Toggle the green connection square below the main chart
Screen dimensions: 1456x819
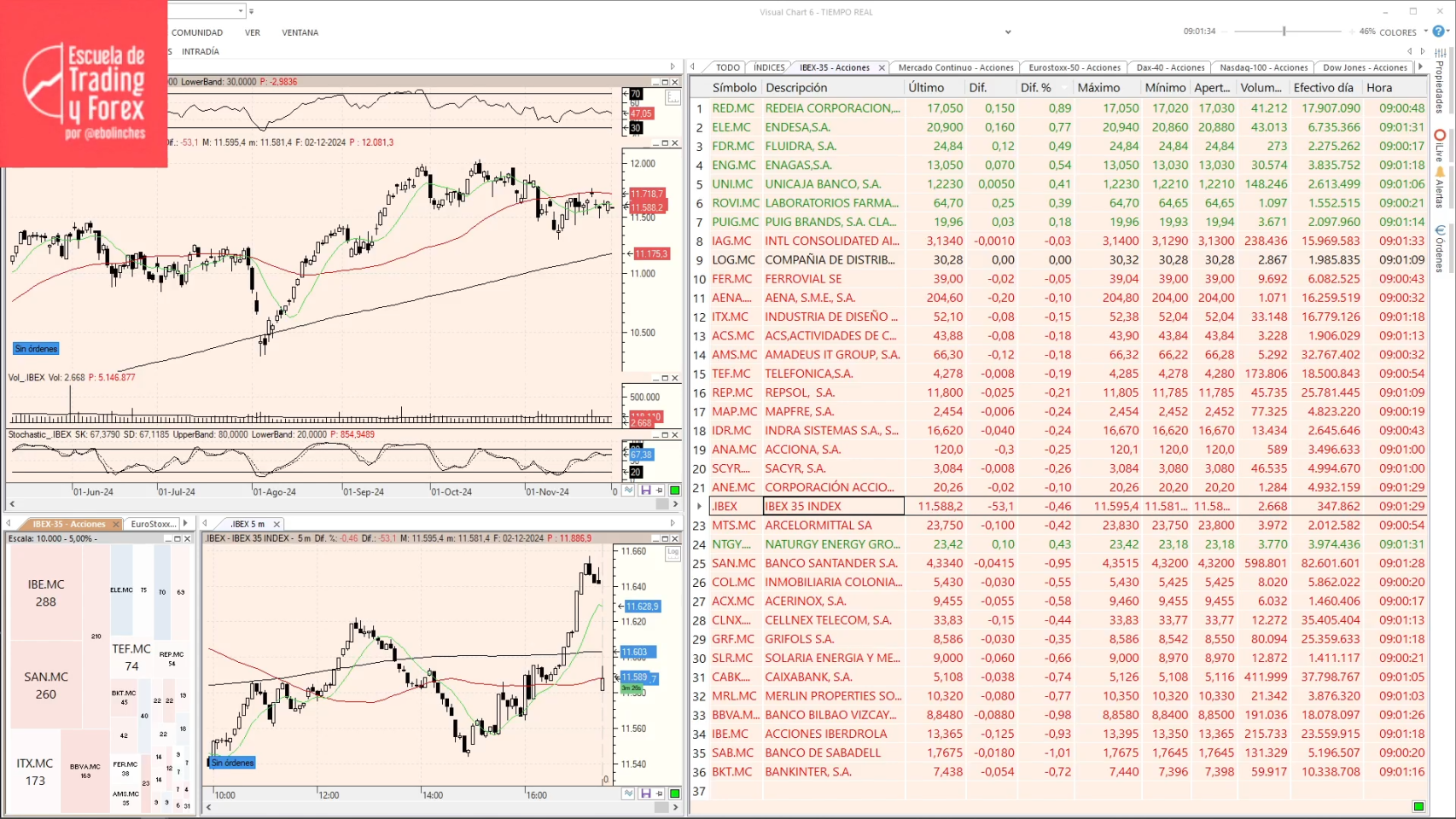click(x=673, y=490)
